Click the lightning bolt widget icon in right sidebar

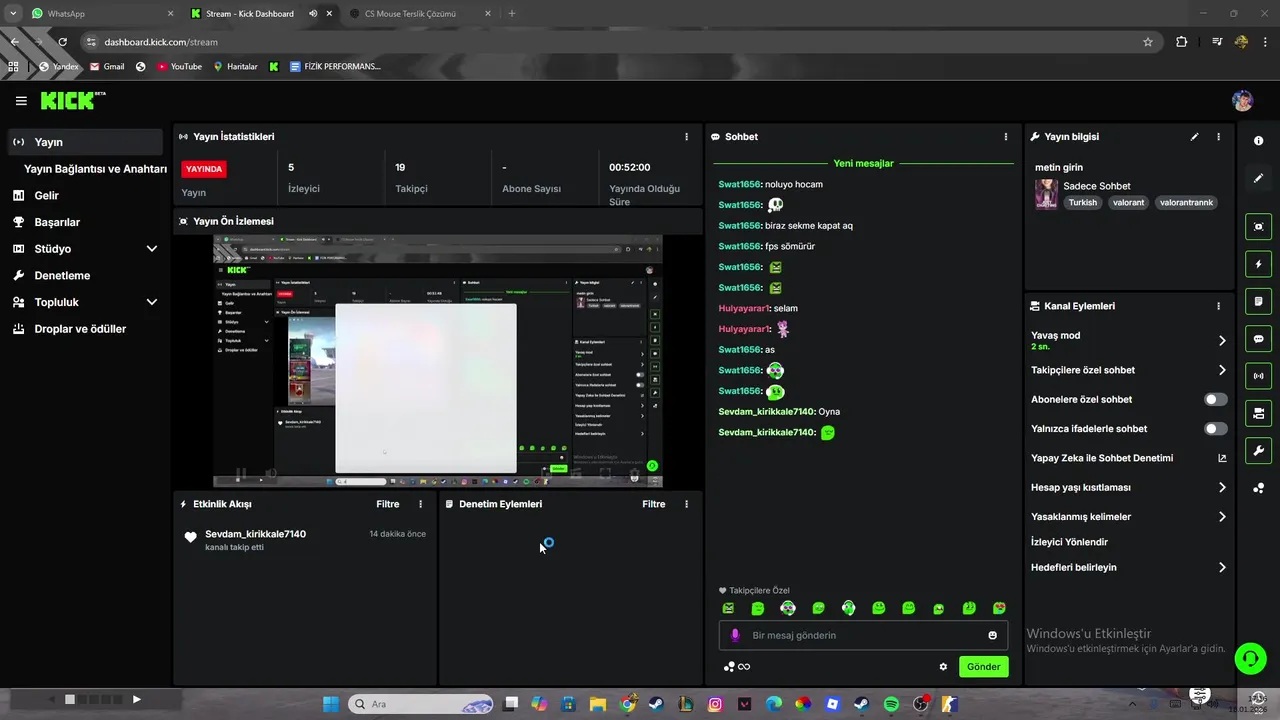(x=1258, y=264)
